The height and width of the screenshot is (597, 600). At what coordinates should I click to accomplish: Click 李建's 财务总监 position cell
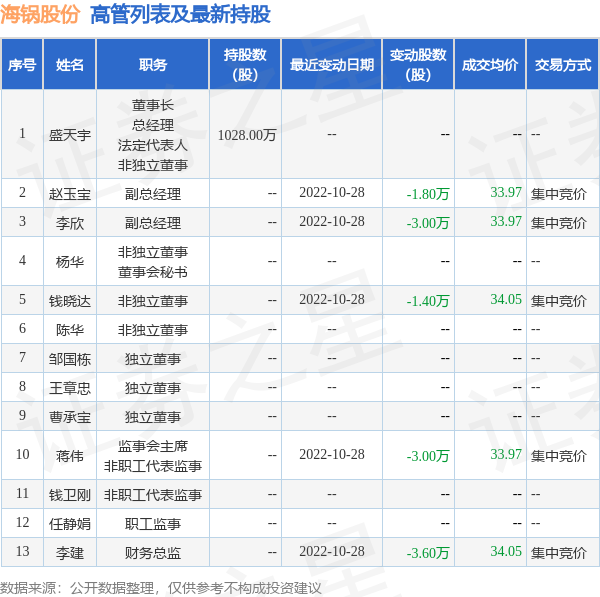pyautogui.click(x=153, y=552)
